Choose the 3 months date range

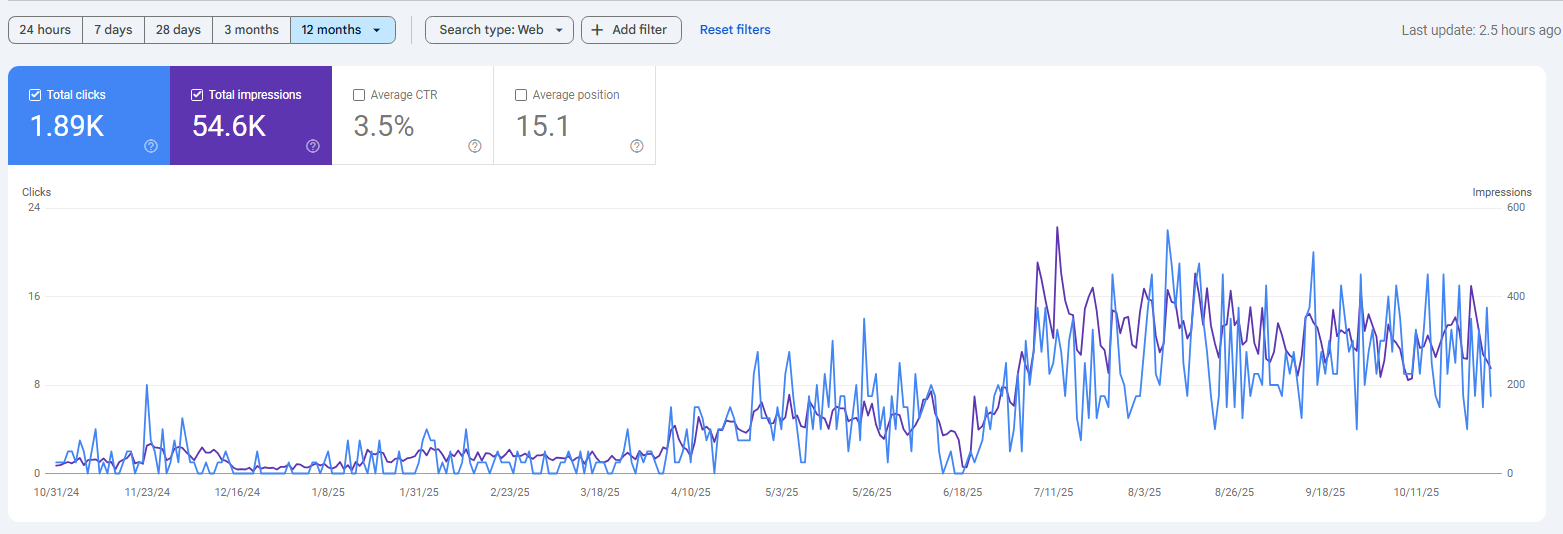251,30
